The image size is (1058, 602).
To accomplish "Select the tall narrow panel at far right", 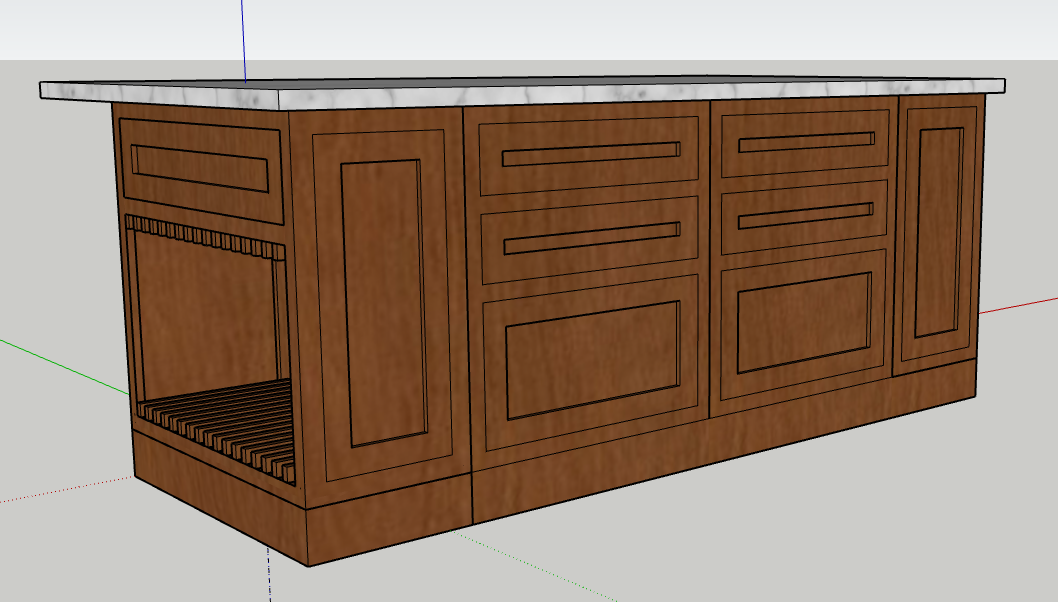I will (938, 230).
